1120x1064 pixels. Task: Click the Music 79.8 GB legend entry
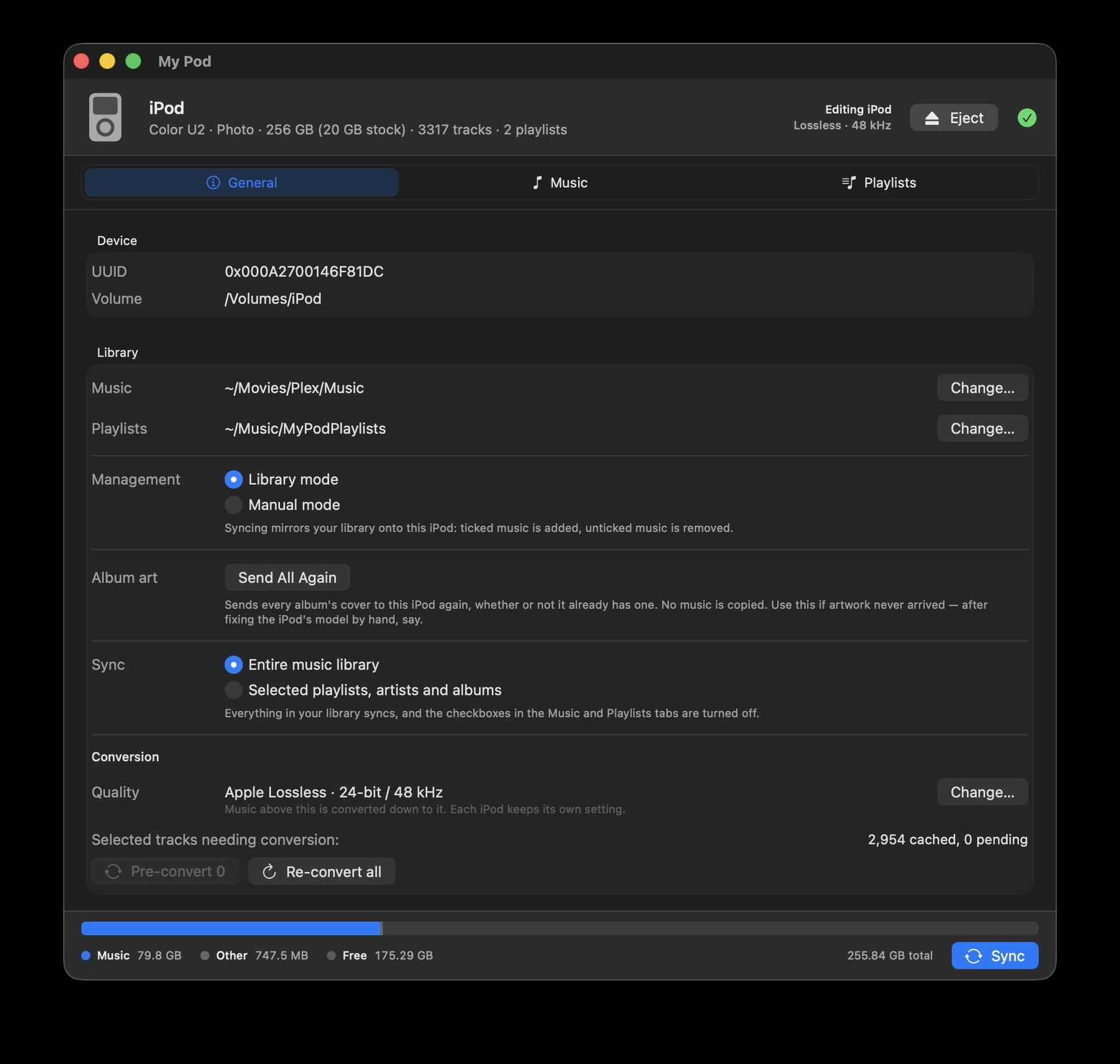131,955
